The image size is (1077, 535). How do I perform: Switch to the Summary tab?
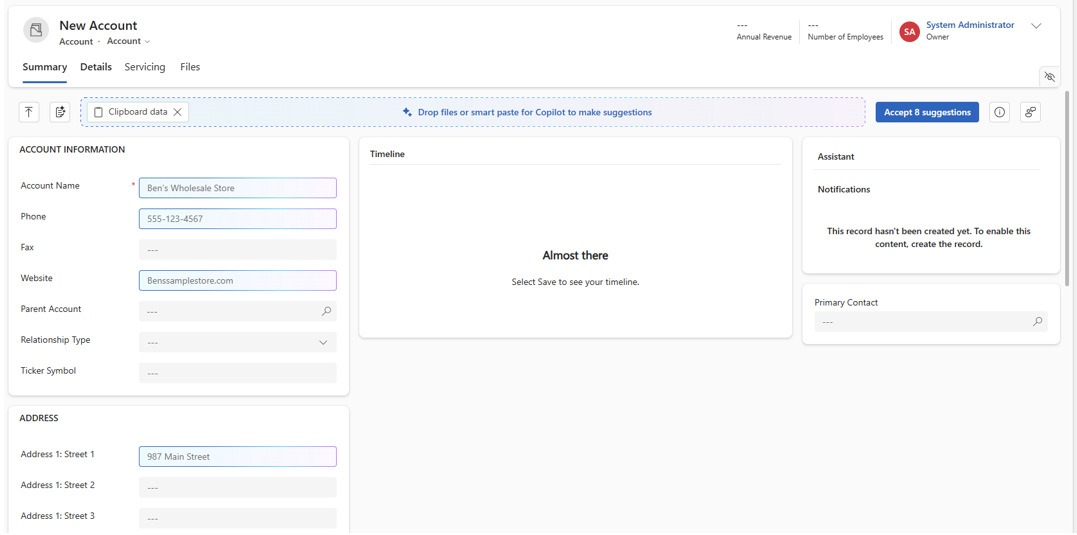(x=45, y=67)
